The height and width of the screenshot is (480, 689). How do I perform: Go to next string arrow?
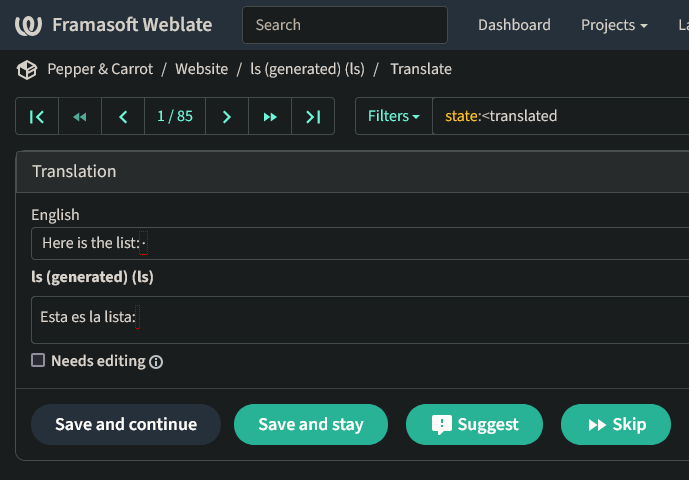227,116
